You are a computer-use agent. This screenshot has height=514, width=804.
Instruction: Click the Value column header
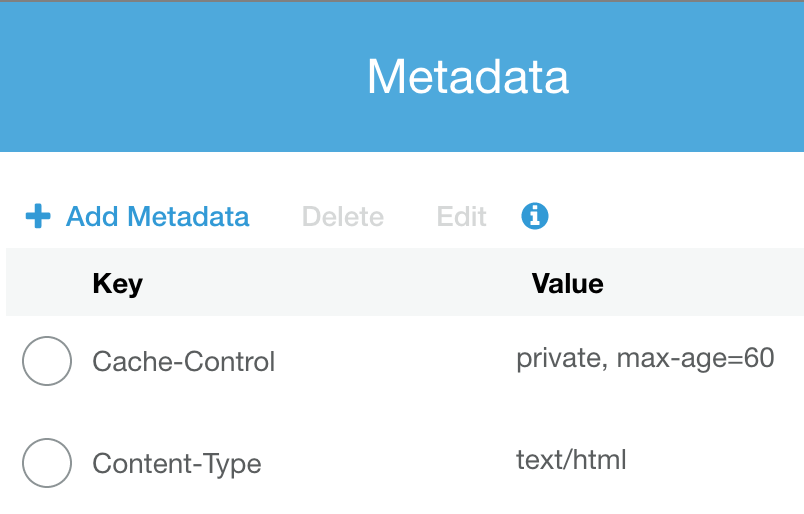point(567,284)
